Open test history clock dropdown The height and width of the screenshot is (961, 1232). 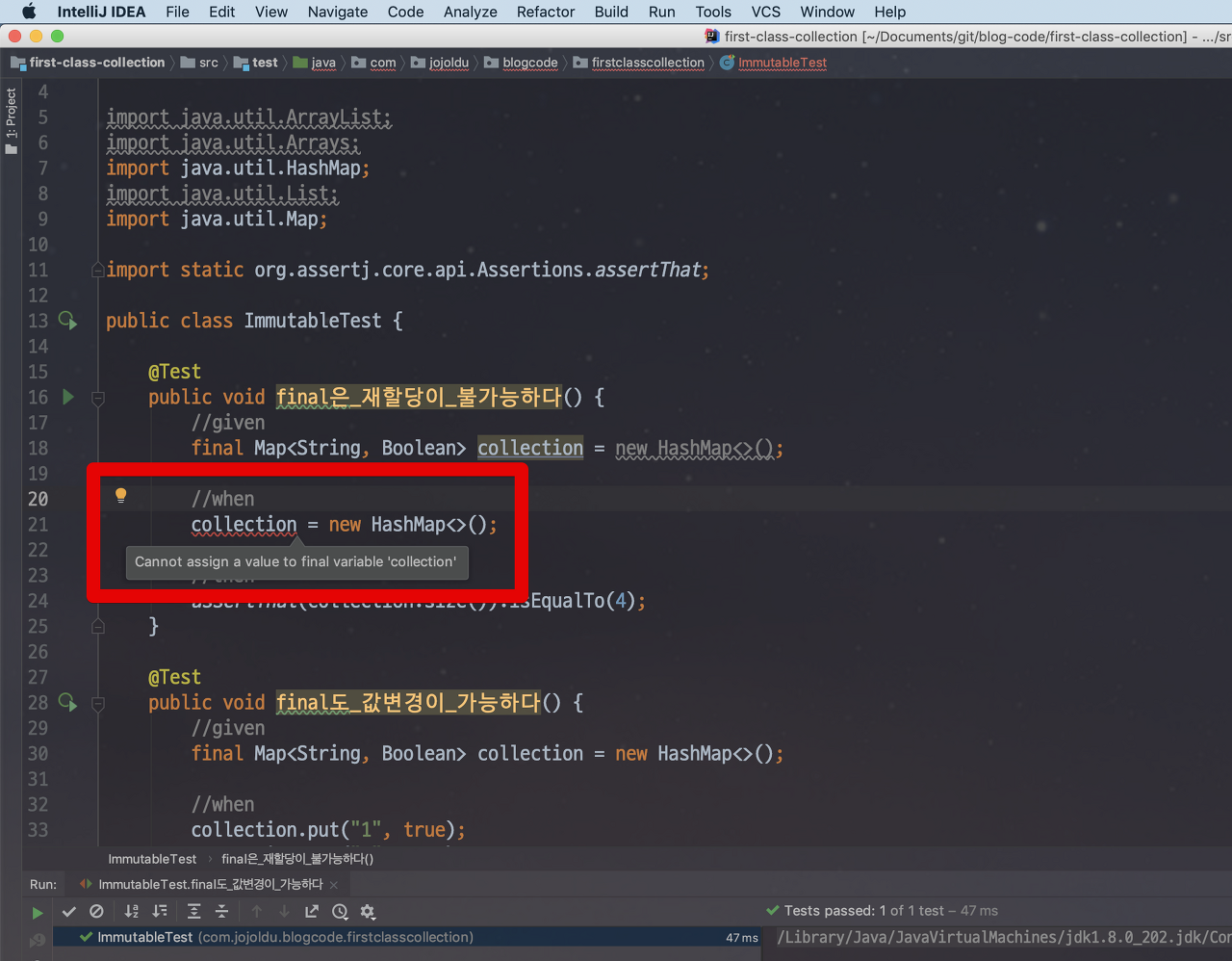[x=340, y=912]
